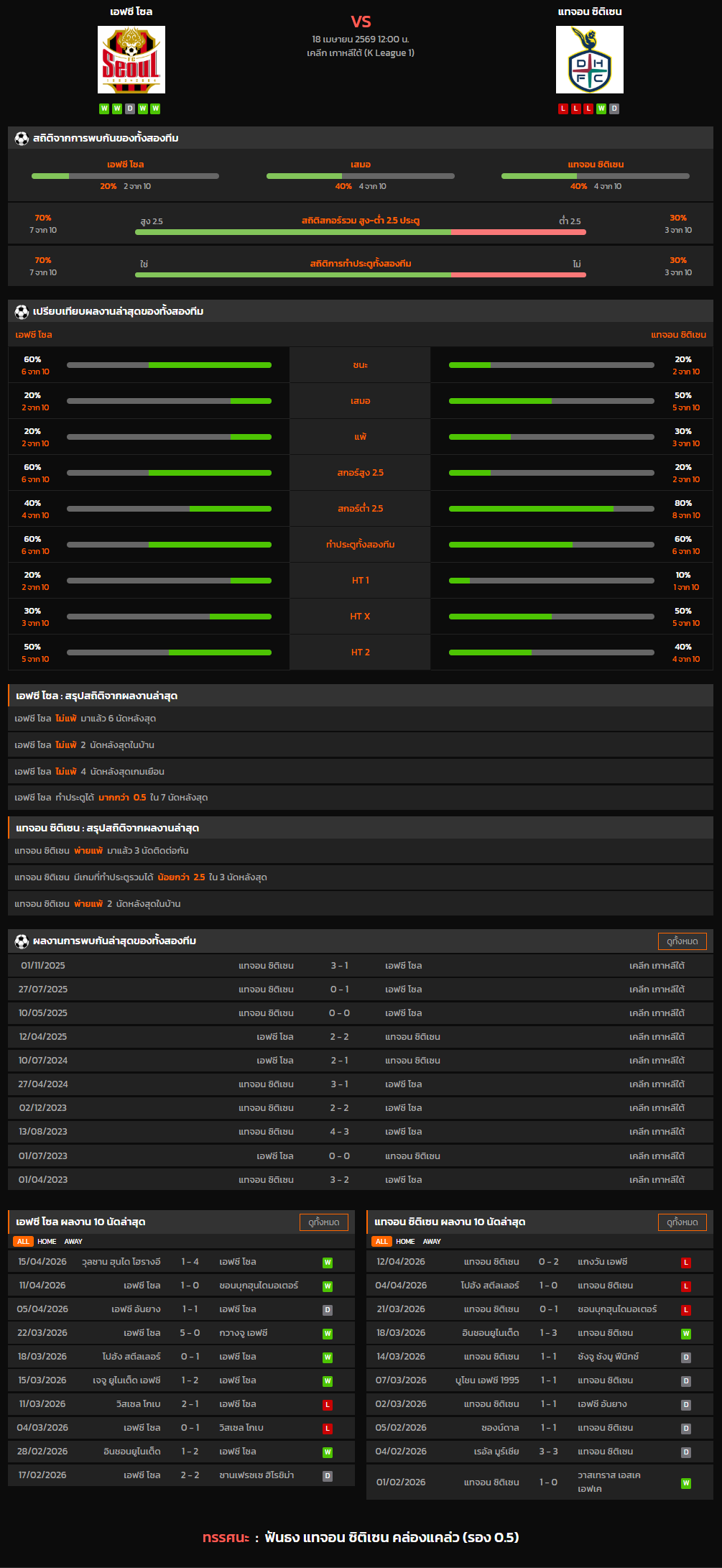Click the 01/11/2025 head-to-head match row

tap(360, 965)
